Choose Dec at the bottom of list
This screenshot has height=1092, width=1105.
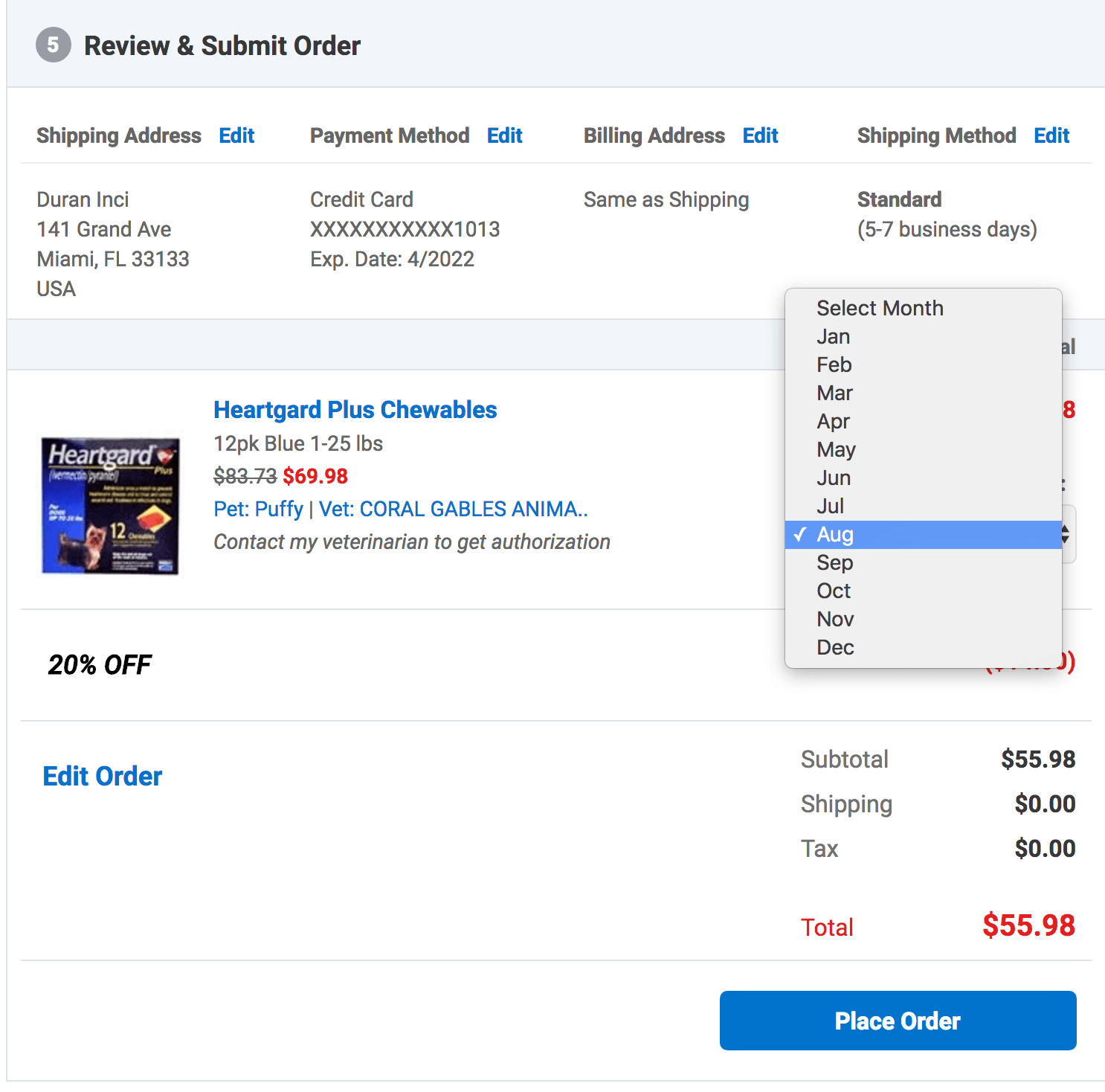click(x=923, y=647)
